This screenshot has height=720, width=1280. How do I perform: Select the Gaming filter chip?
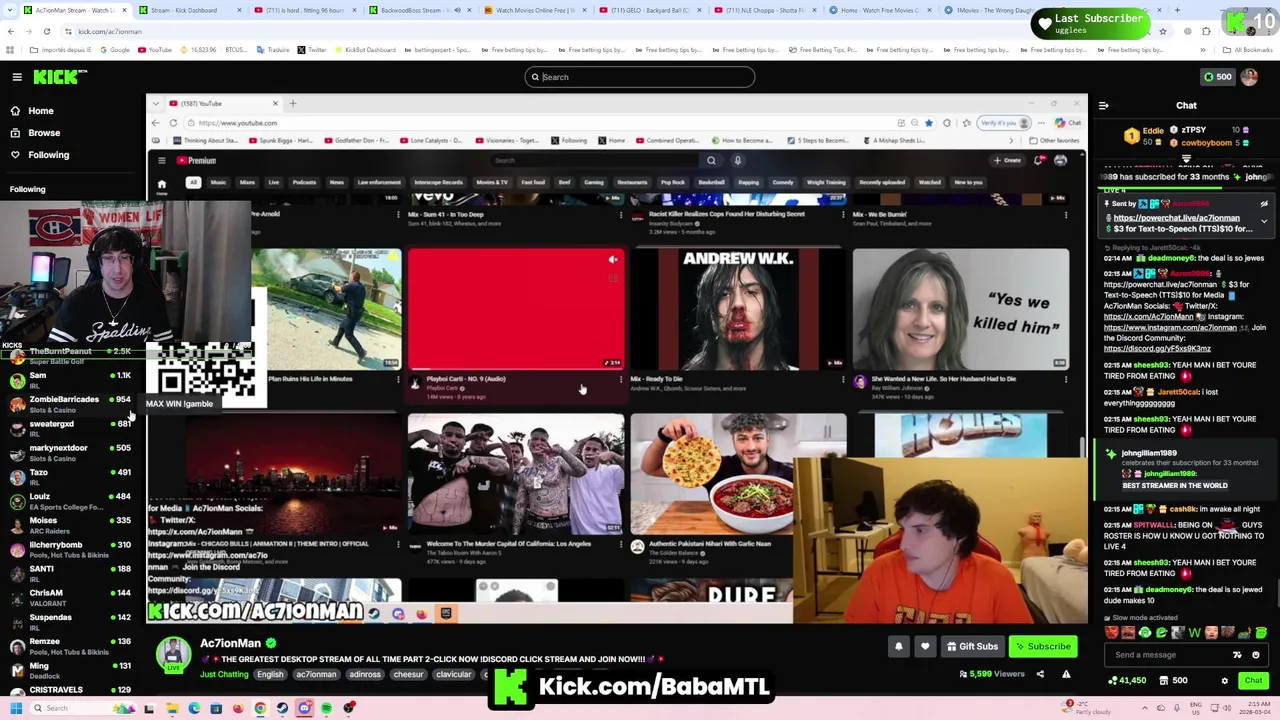tap(593, 183)
